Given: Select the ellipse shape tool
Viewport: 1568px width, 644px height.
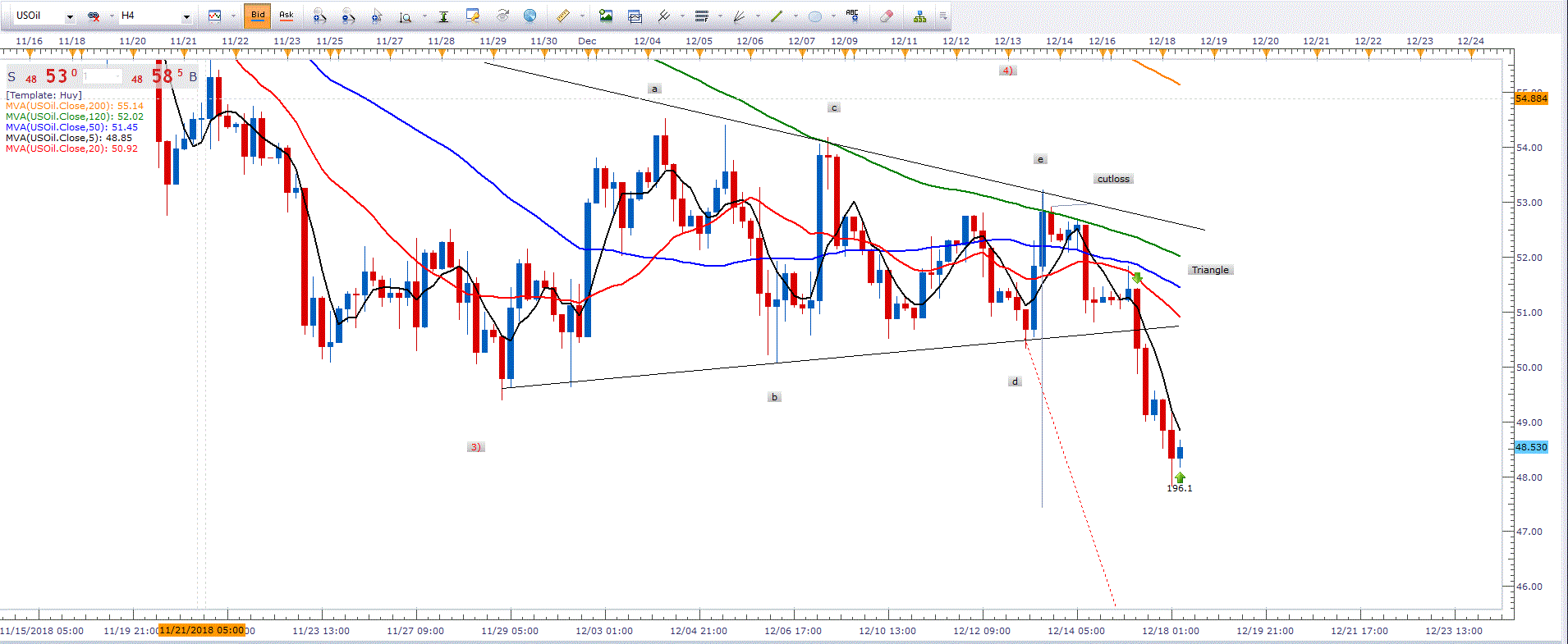Looking at the screenshot, I should coord(814,16).
